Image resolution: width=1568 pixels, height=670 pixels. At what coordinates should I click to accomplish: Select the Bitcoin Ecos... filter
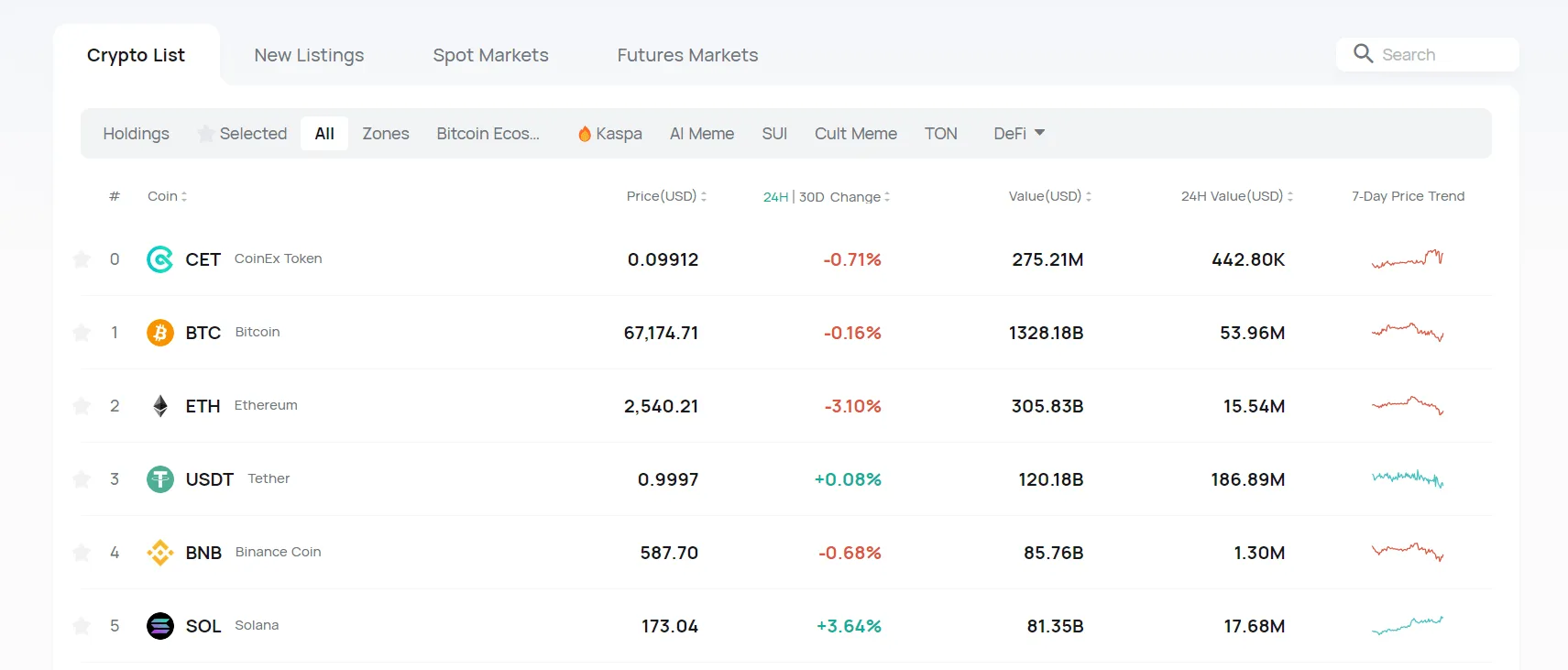(488, 134)
